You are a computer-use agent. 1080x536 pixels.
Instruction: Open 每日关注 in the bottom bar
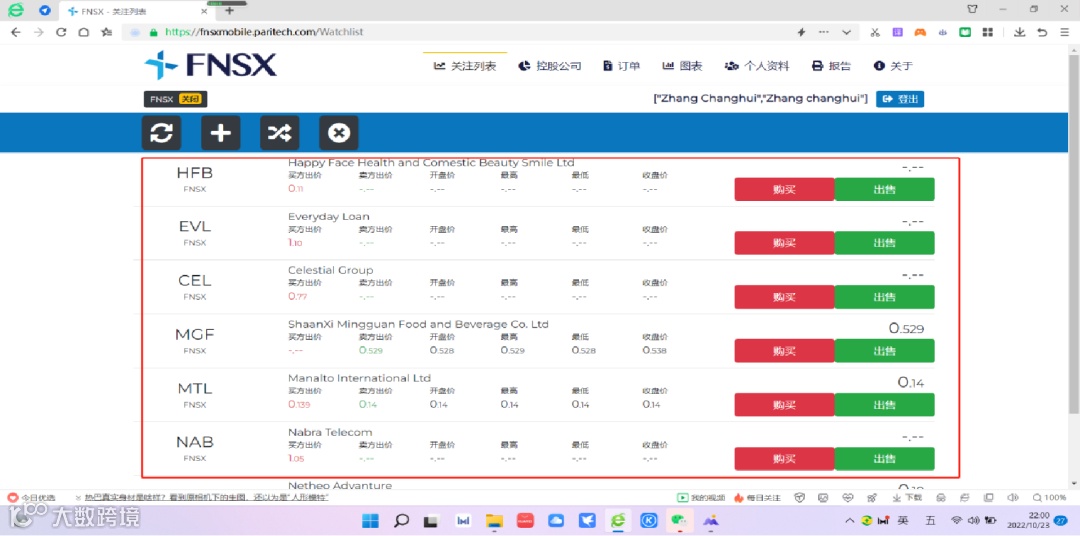(758, 497)
